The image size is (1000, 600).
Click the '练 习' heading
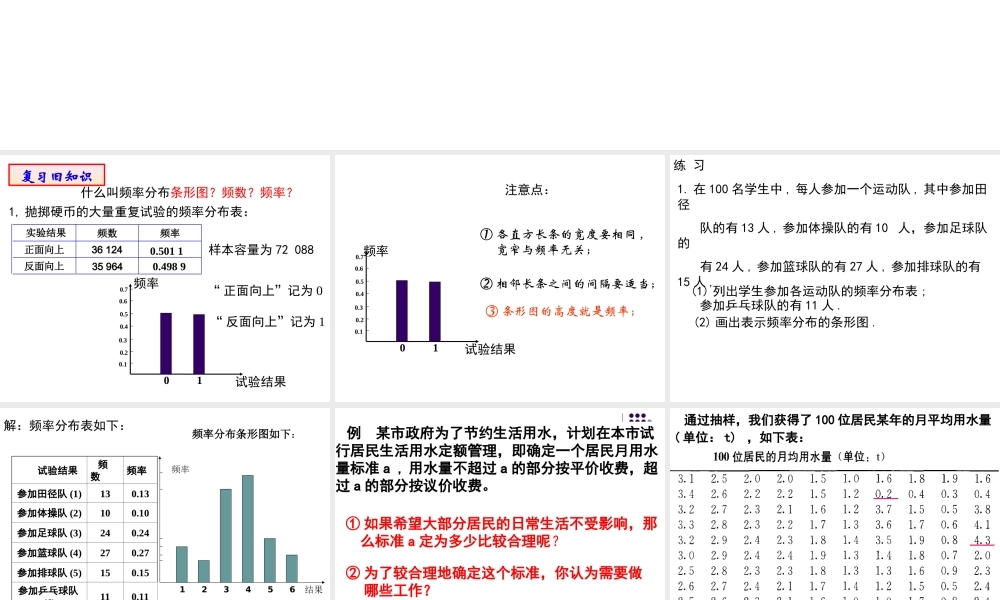pos(689,166)
